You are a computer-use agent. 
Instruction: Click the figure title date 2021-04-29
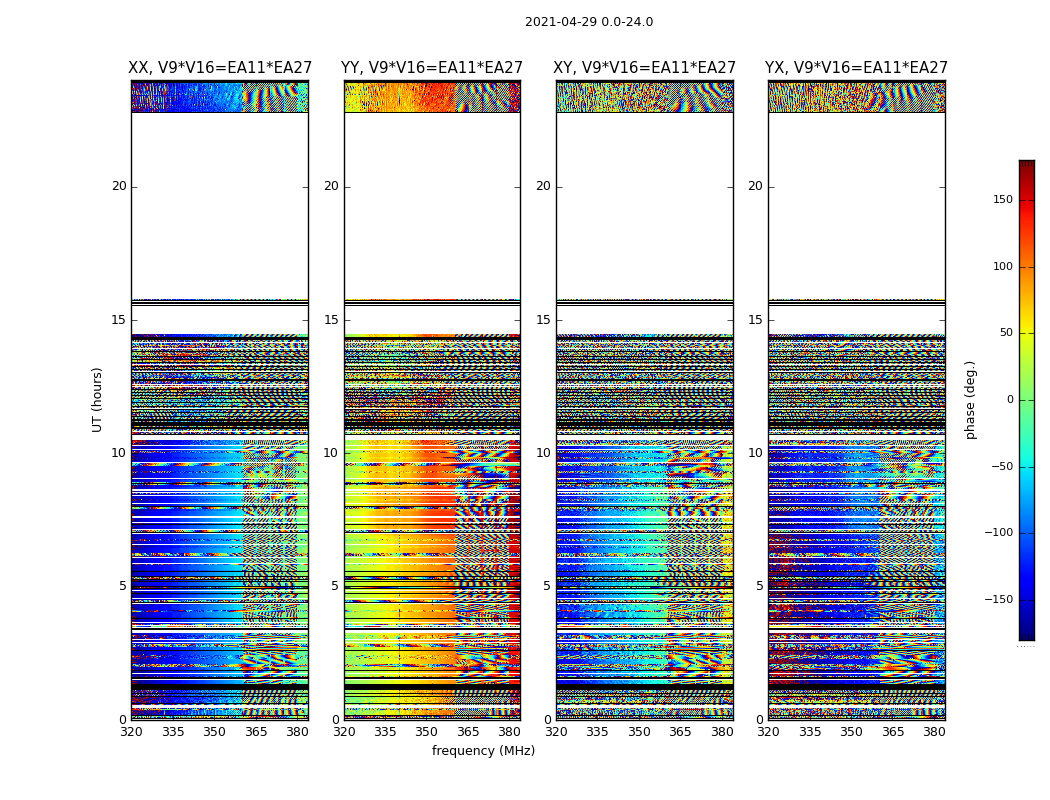[x=588, y=22]
